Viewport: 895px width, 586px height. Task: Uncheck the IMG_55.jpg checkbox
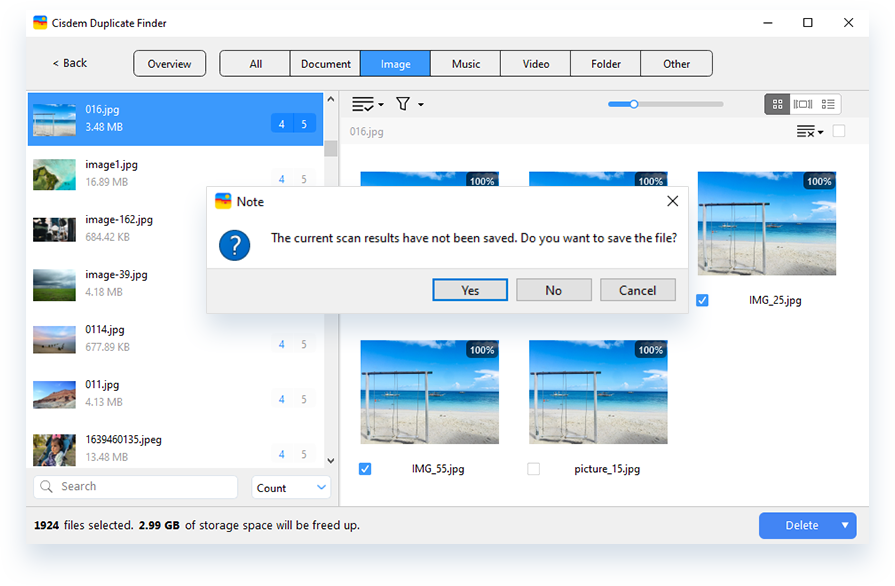click(365, 469)
